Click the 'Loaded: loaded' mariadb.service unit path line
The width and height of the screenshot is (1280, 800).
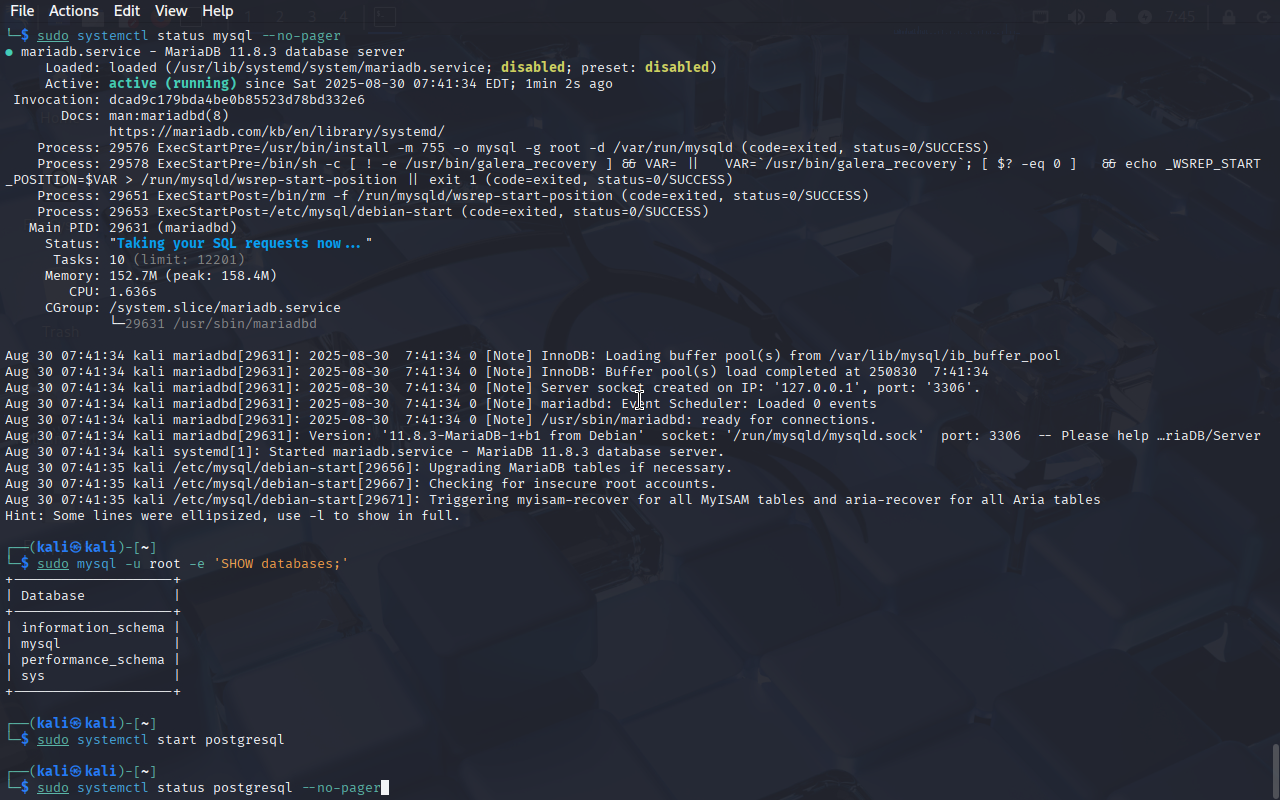tap(381, 68)
